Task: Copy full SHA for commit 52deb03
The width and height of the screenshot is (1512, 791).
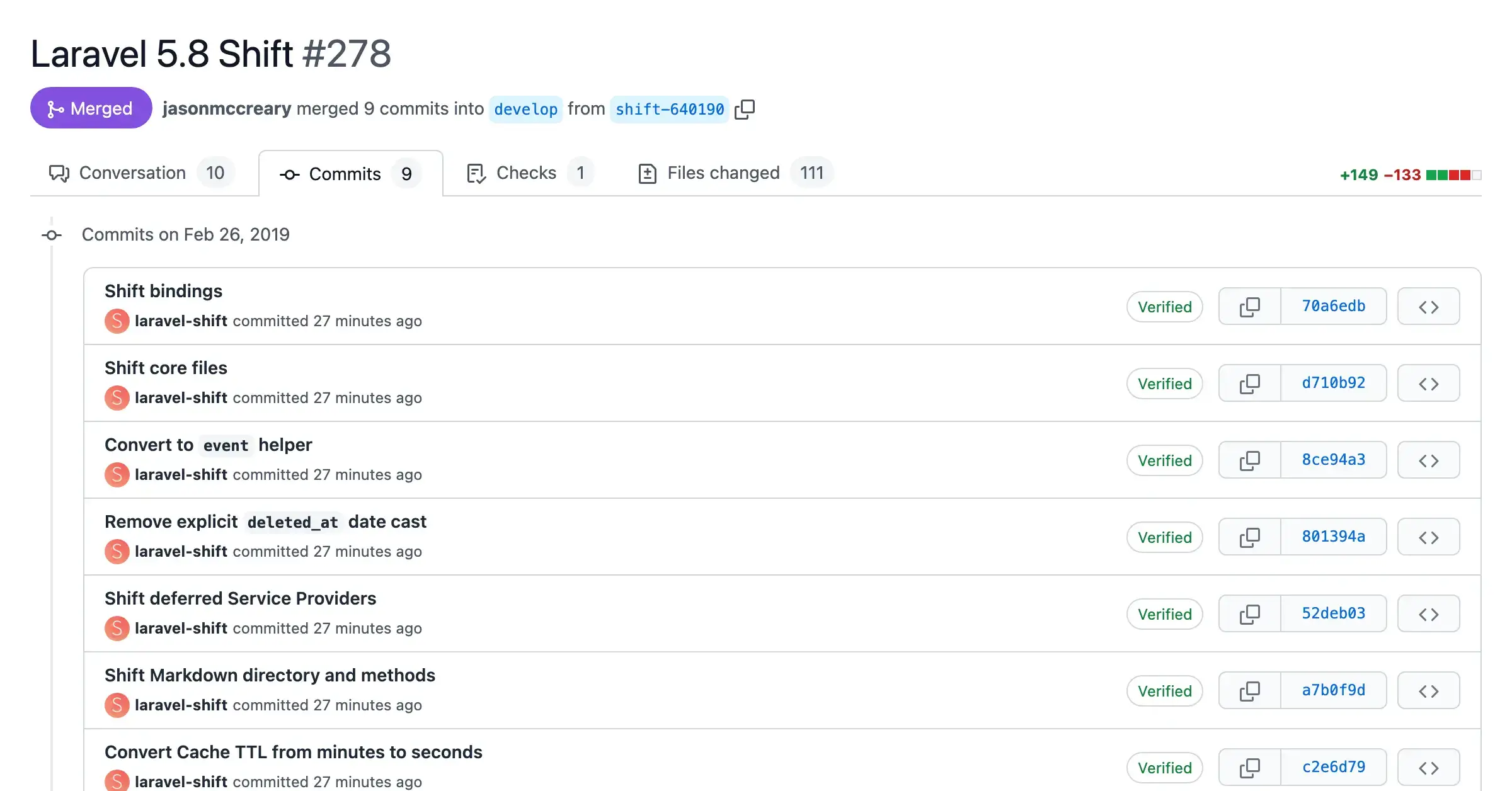Action: point(1250,614)
